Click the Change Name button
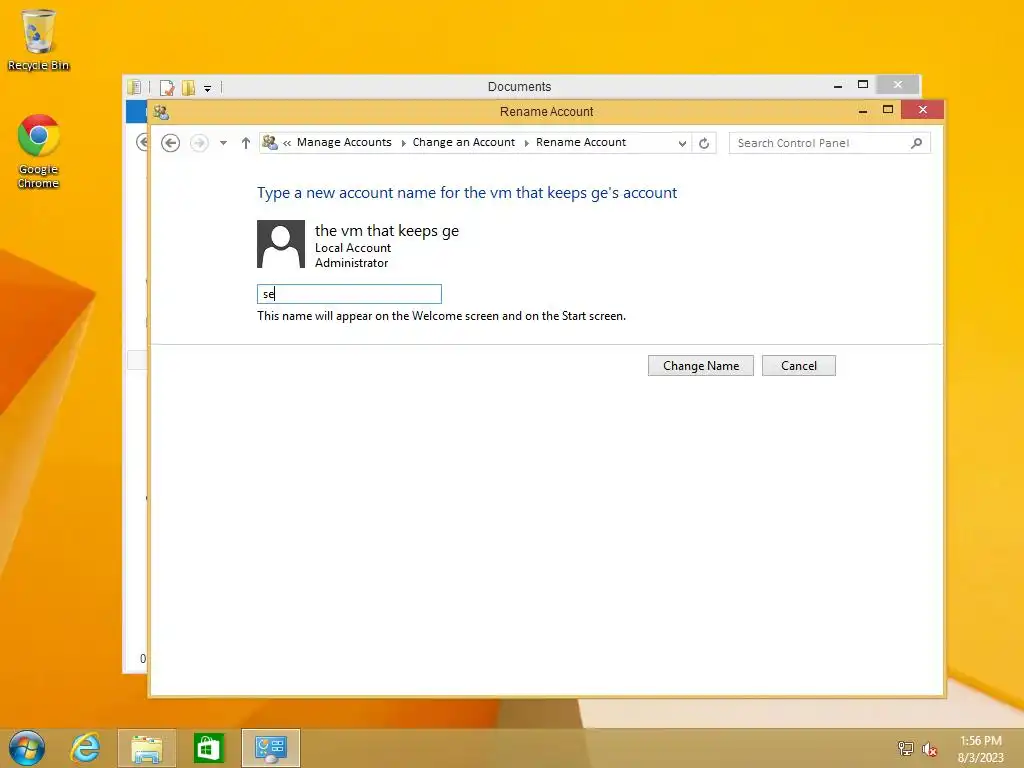 [701, 366]
